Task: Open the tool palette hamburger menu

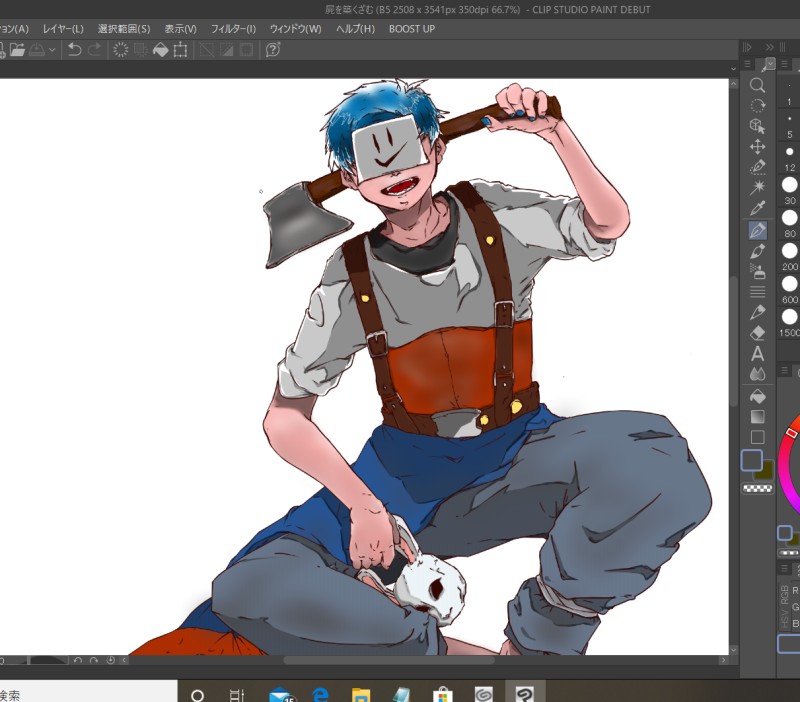Action: (x=748, y=65)
